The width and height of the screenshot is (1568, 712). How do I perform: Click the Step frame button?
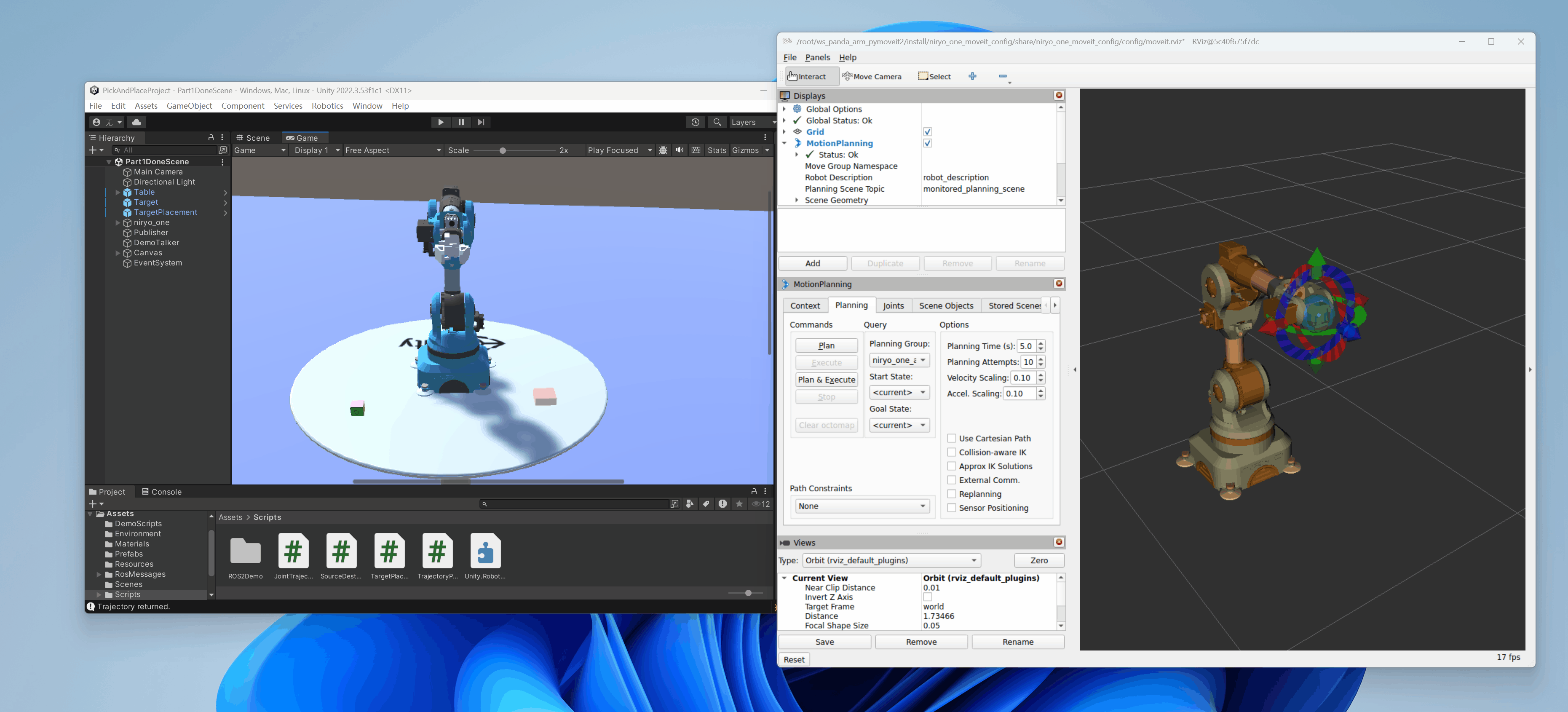(x=481, y=122)
